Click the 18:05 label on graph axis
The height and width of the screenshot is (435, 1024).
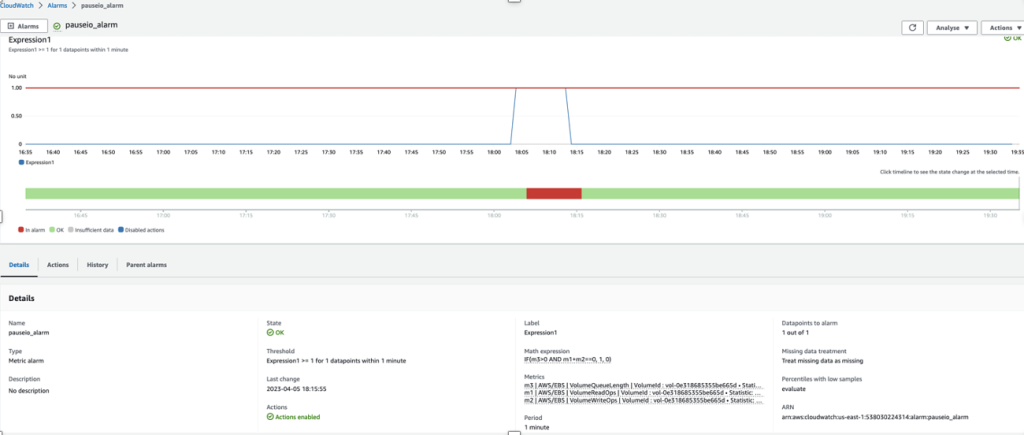click(521, 152)
